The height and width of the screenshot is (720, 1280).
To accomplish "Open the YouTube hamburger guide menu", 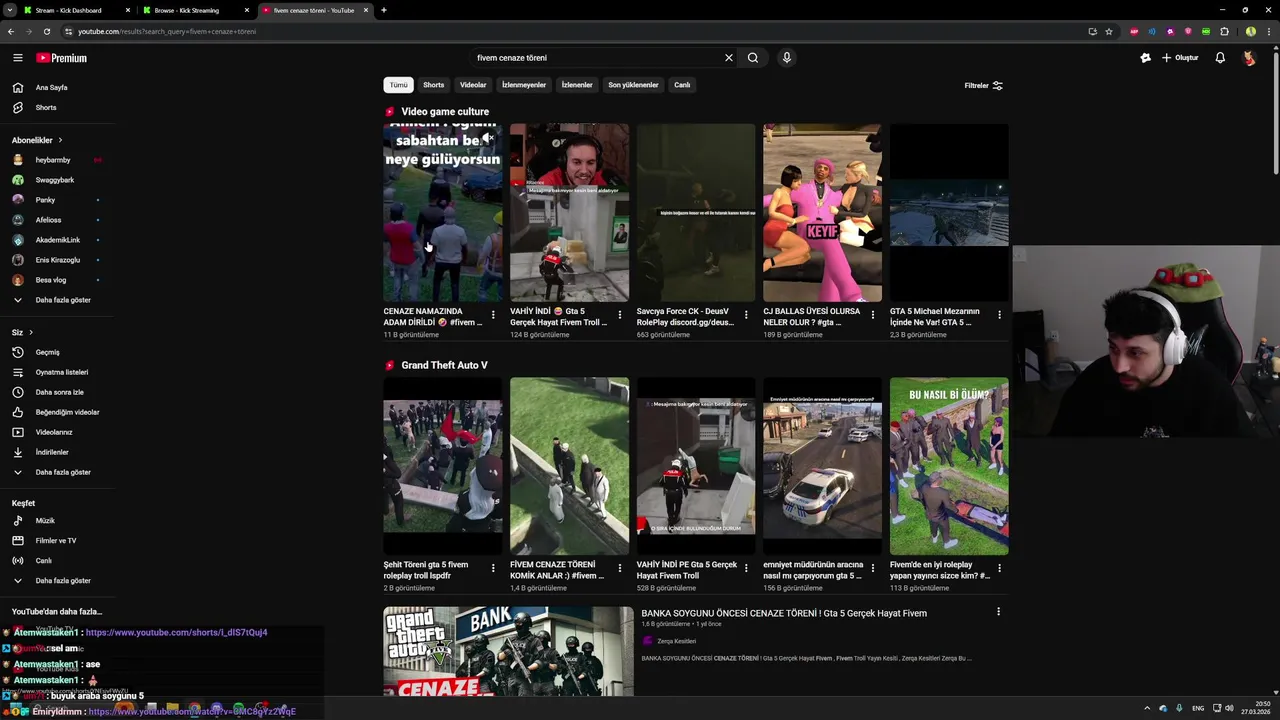I will click(17, 58).
